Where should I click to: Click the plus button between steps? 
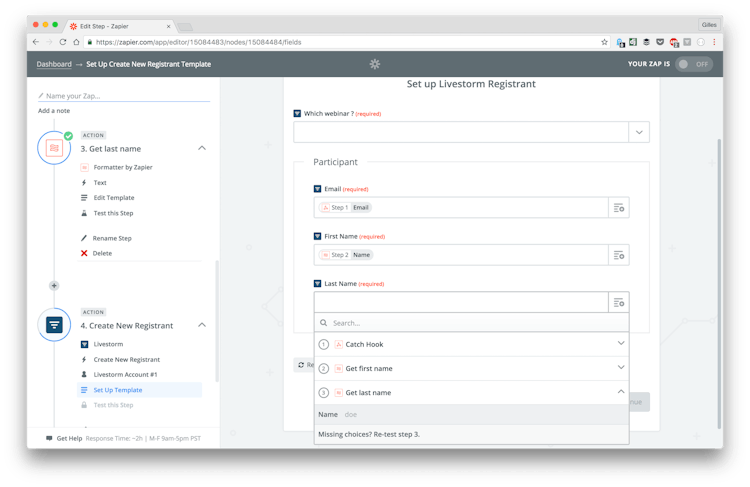coord(54,285)
